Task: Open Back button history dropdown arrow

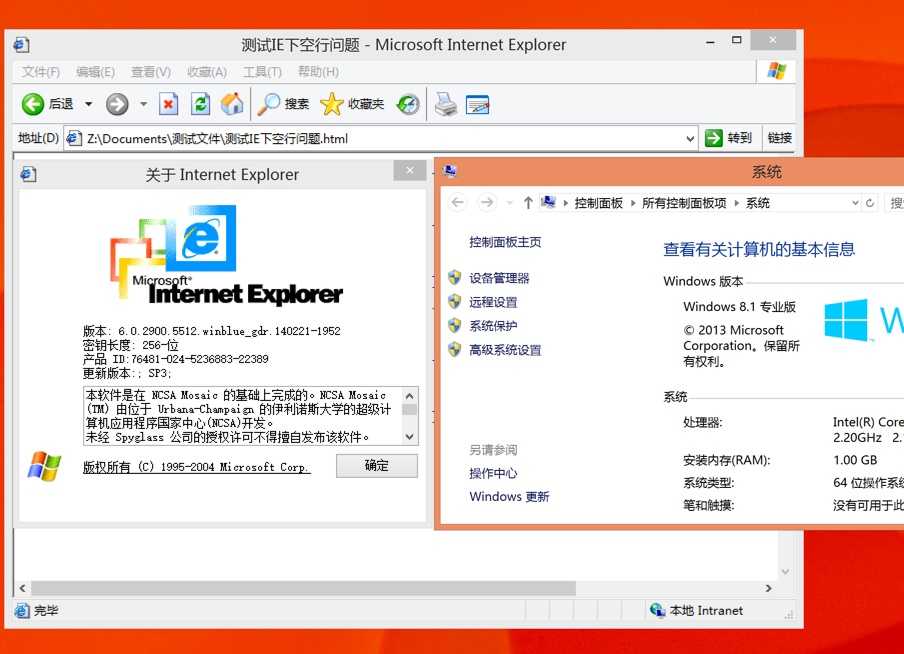Action: pyautogui.click(x=88, y=104)
